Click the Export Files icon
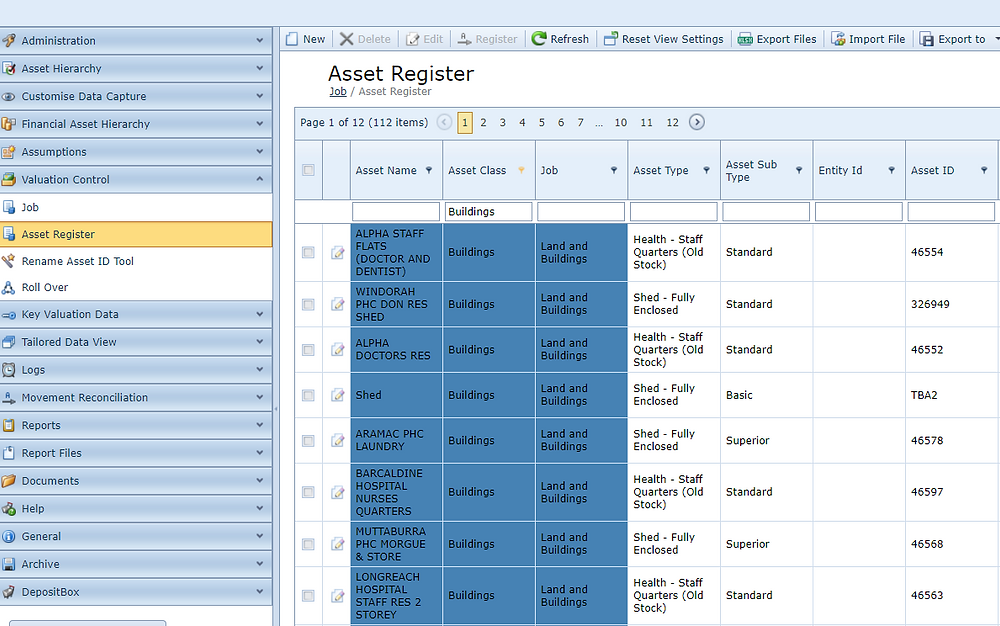The width and height of the screenshot is (1000, 626). pyautogui.click(x=745, y=40)
